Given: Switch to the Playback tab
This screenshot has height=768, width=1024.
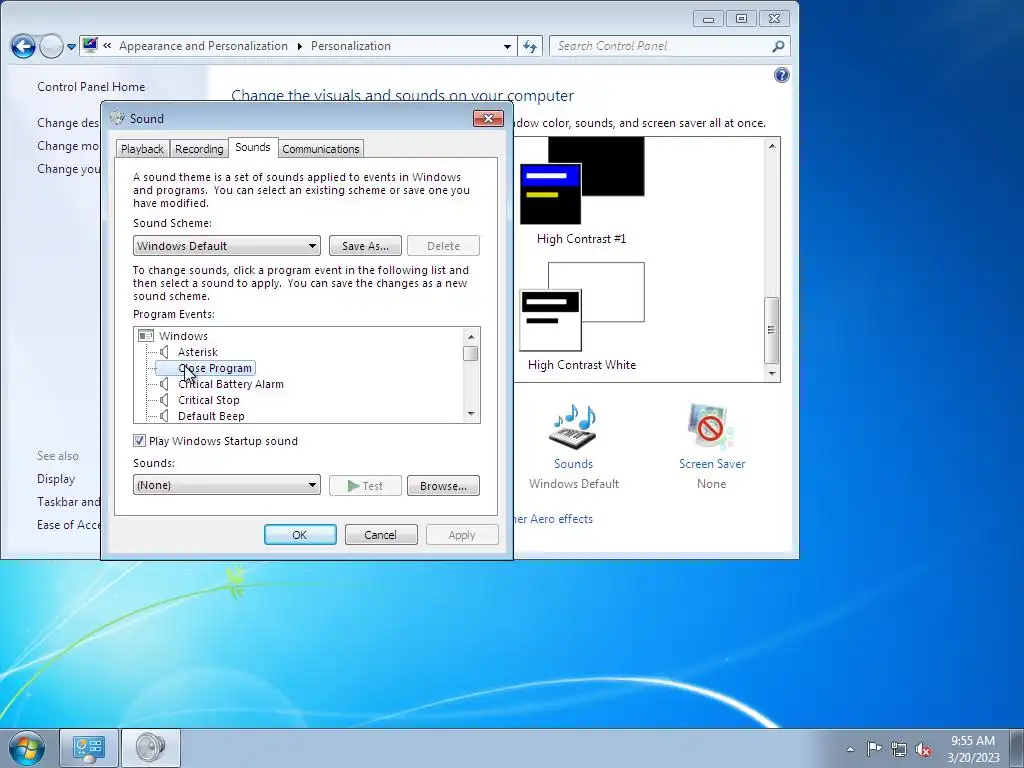Looking at the screenshot, I should (x=142, y=149).
